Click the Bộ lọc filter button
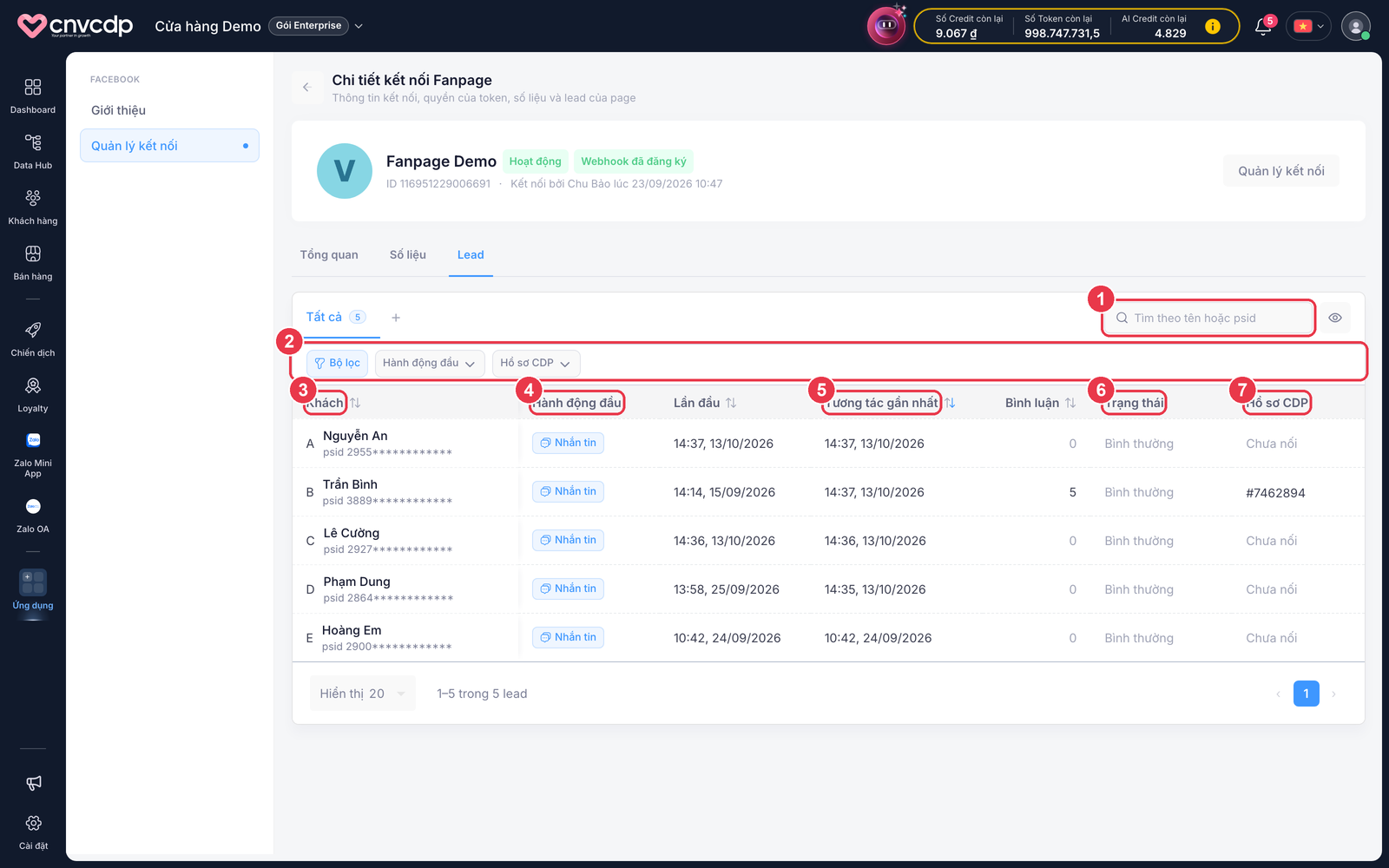 click(338, 363)
